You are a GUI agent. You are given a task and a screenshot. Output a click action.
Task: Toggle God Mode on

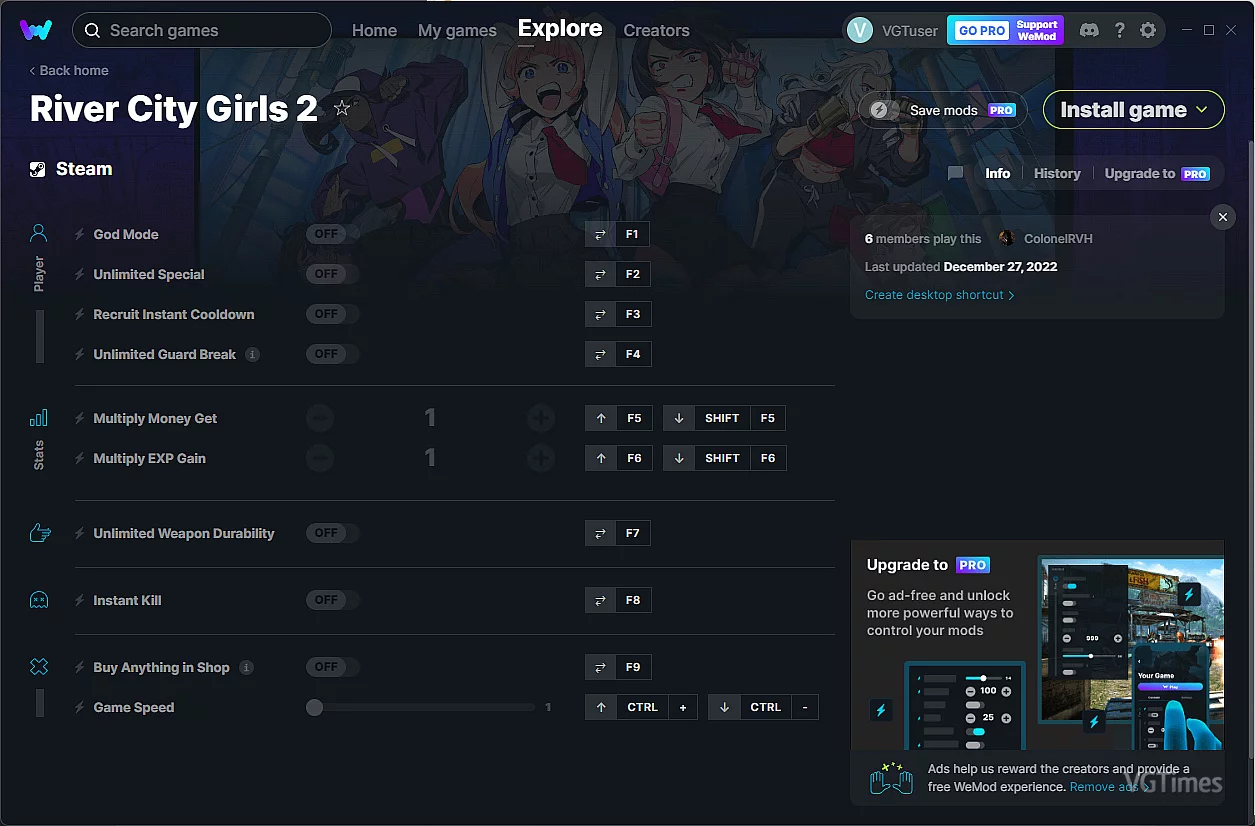click(x=332, y=234)
